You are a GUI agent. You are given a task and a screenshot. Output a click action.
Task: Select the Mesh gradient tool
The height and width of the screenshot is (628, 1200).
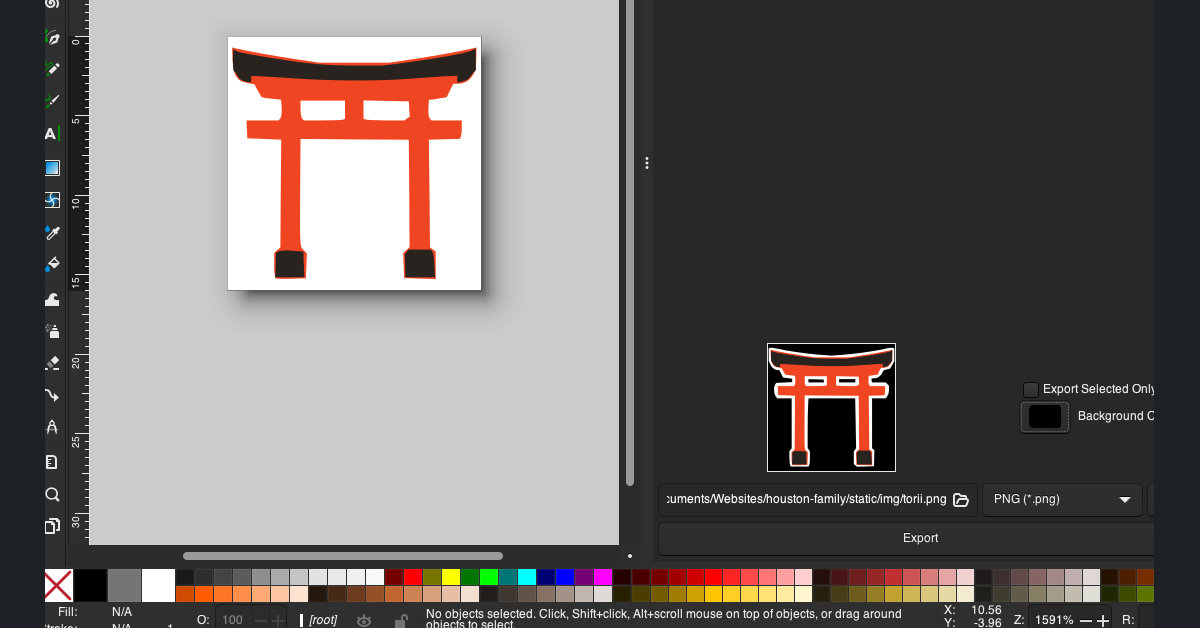coord(53,200)
